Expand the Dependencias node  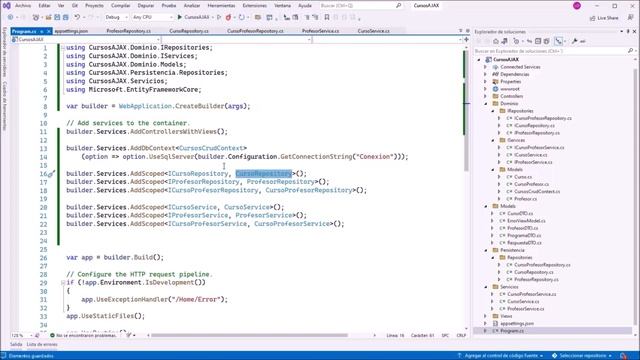click(x=485, y=74)
